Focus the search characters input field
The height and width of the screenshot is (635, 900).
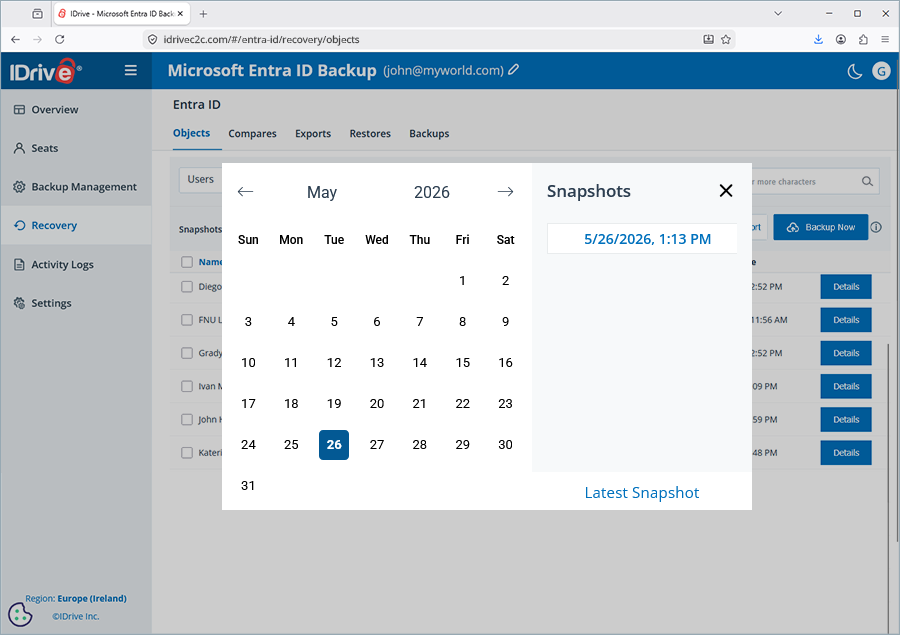[804, 181]
